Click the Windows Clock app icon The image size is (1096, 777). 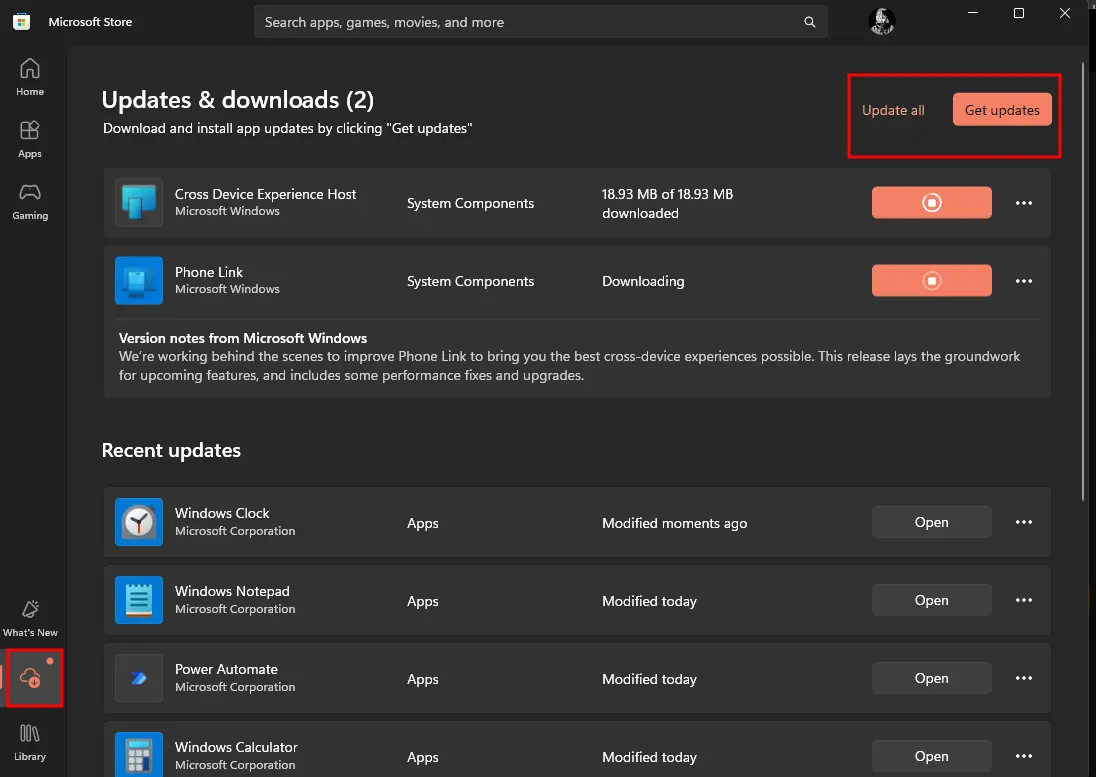tap(139, 522)
